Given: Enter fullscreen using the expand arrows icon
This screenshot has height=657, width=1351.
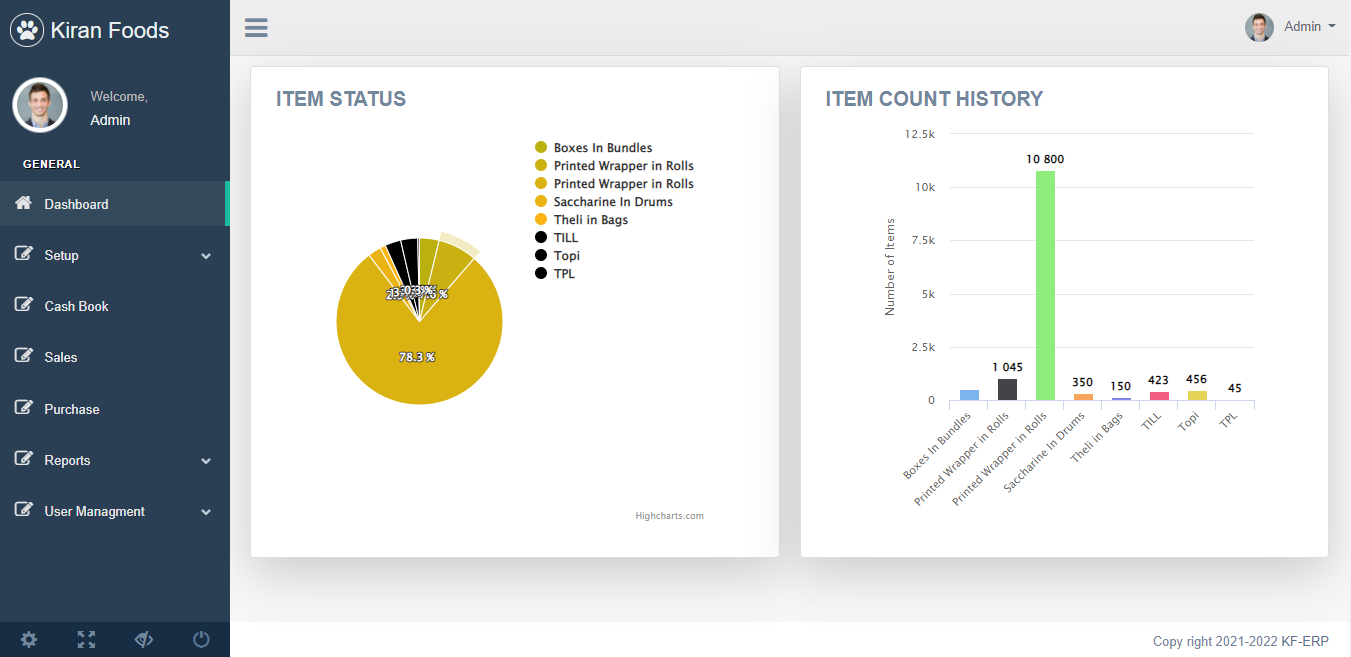Looking at the screenshot, I should tap(86, 639).
